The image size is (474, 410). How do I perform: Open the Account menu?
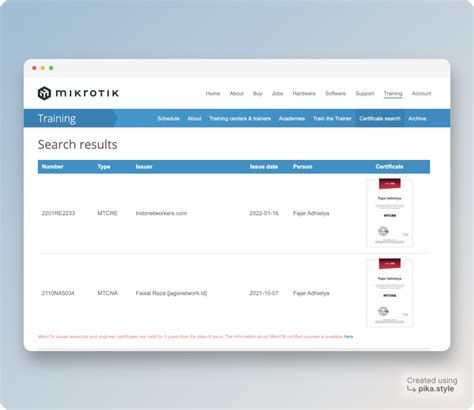click(421, 93)
